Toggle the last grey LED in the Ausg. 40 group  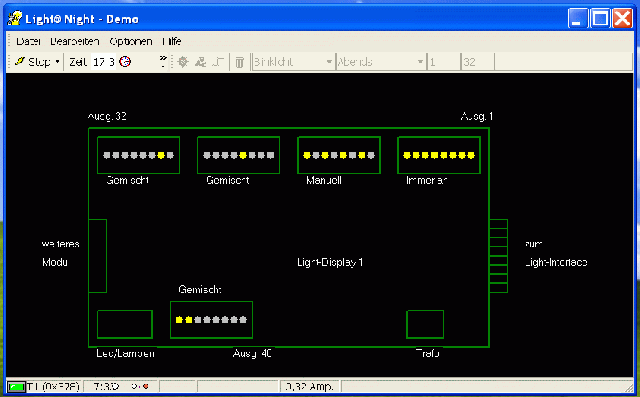click(243, 319)
